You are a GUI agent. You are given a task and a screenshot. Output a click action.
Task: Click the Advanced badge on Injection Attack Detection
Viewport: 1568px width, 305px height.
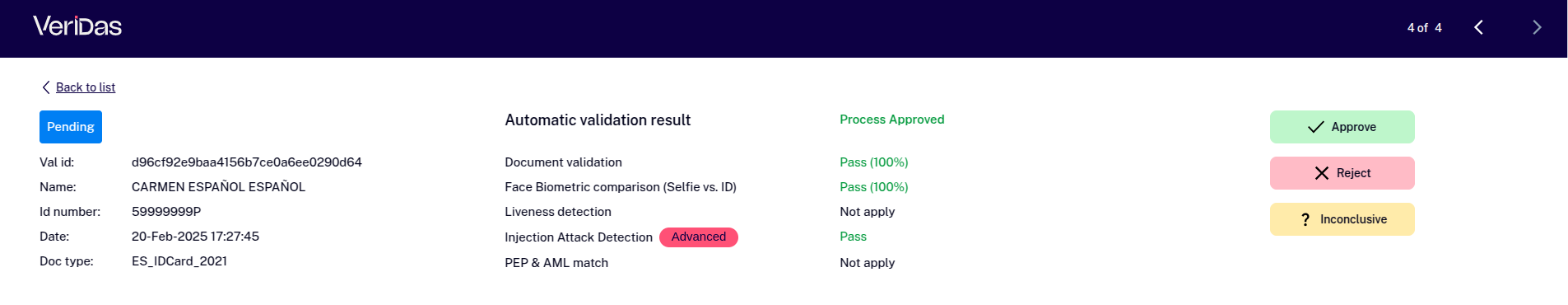point(699,237)
